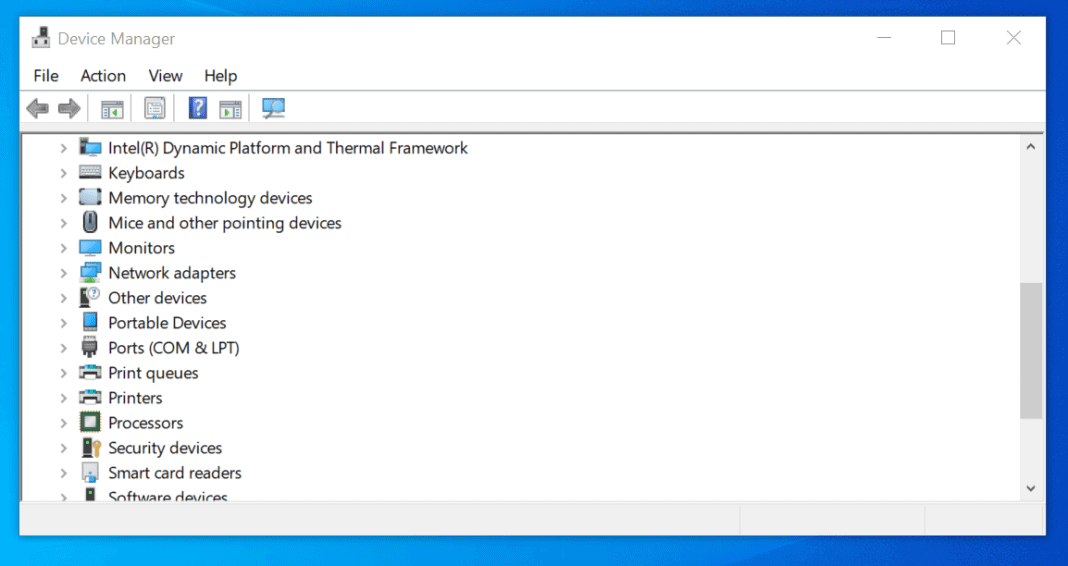Click the Smart card readers icon
1068x566 pixels.
(x=90, y=472)
